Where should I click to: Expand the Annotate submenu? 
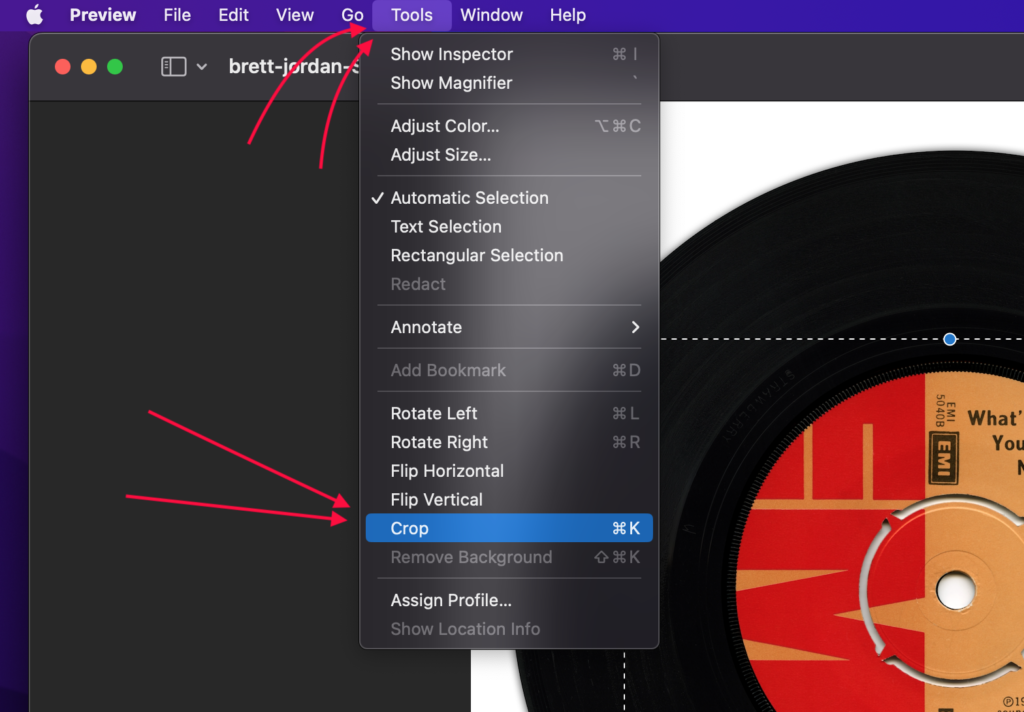point(509,327)
